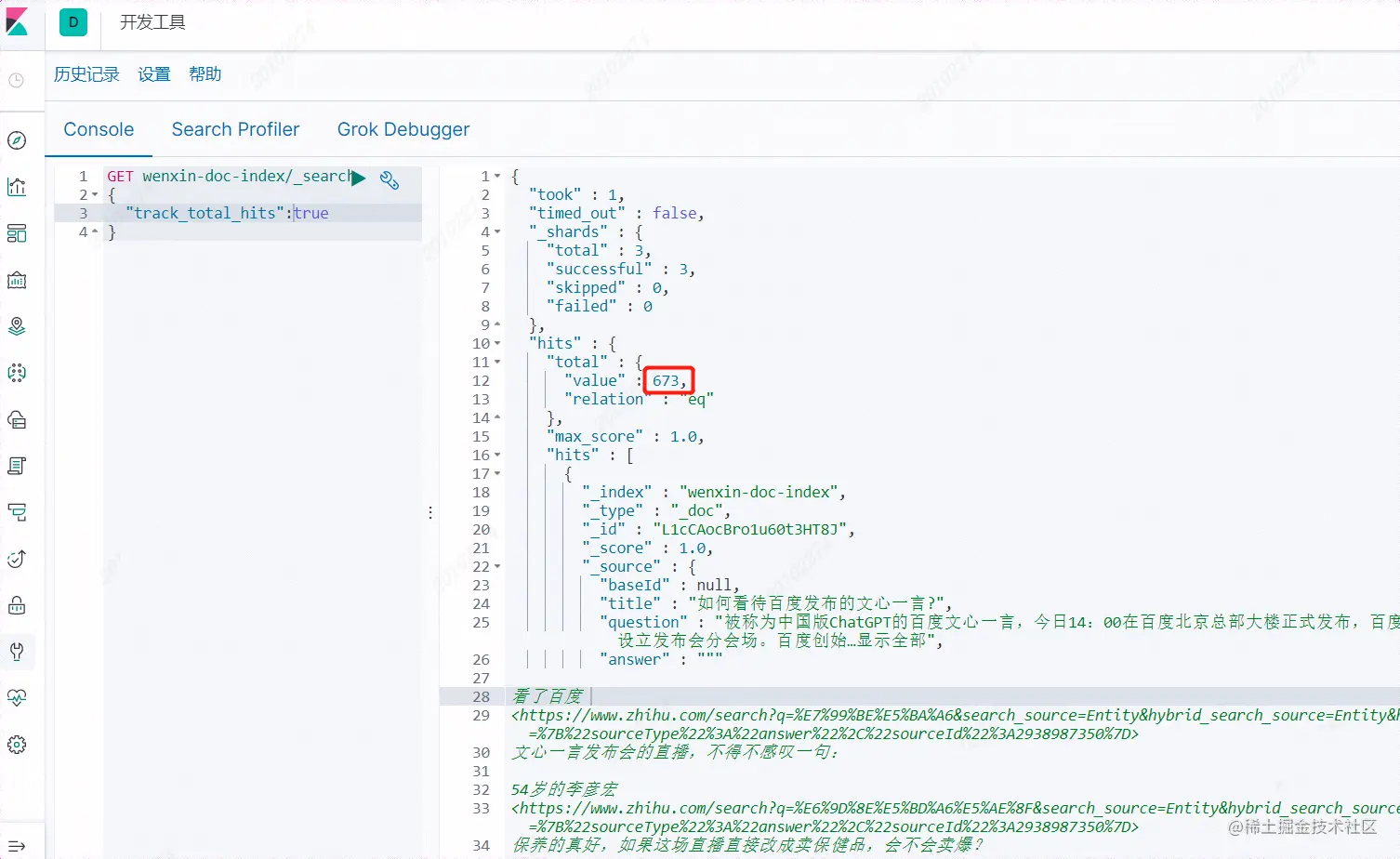The image size is (1400, 859).
Task: Collapse the _source object at line 22
Action: (x=497, y=567)
